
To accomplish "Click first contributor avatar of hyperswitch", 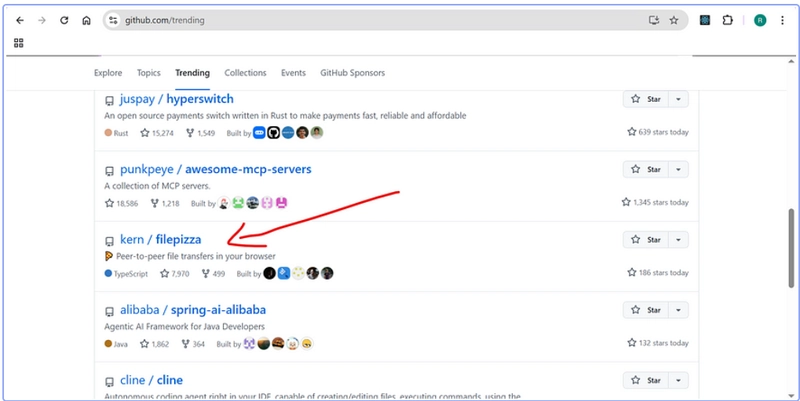I will (x=259, y=133).
